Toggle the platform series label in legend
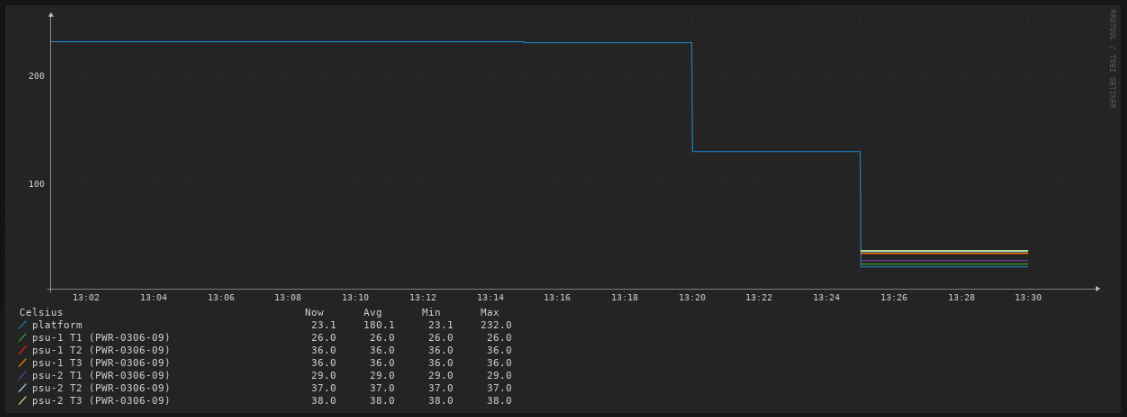The width and height of the screenshot is (1127, 417). [57, 325]
